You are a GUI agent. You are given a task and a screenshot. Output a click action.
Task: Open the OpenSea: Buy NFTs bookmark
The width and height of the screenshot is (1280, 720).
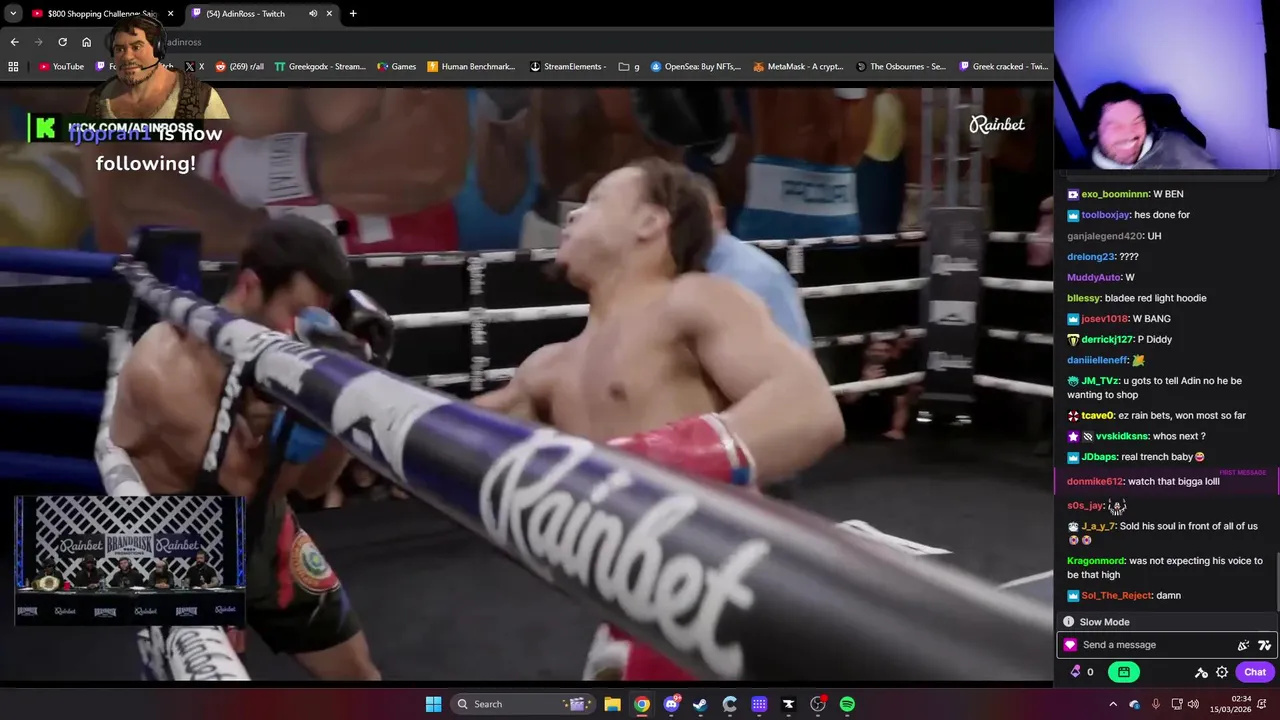(x=696, y=66)
